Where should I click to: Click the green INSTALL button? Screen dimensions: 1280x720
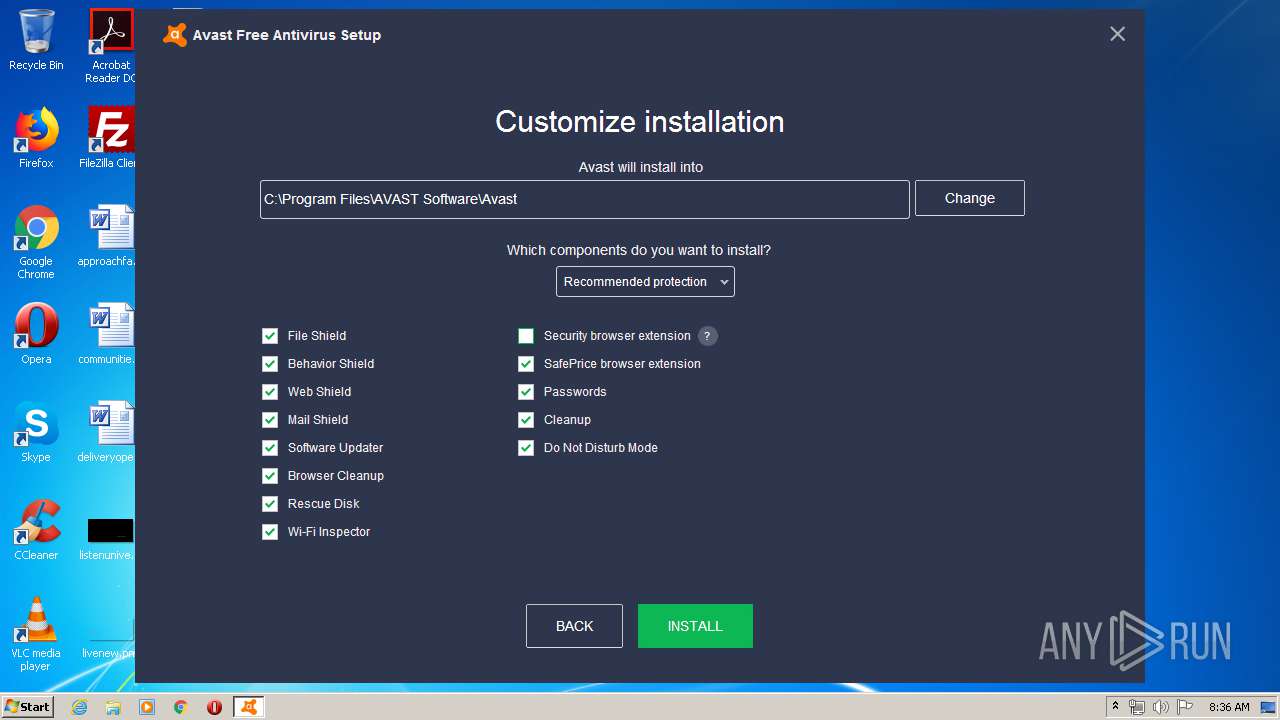pos(695,626)
